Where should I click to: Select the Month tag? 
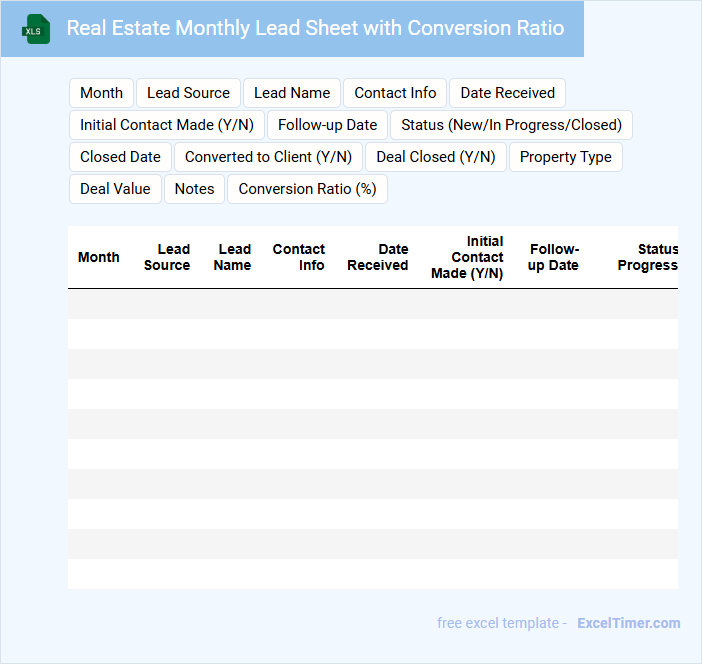click(101, 93)
